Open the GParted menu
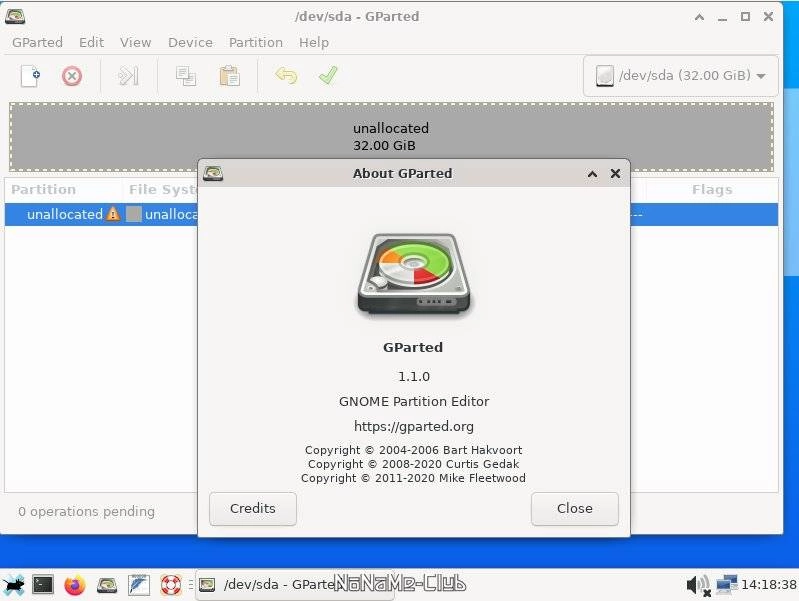Image resolution: width=799 pixels, height=601 pixels. [37, 42]
